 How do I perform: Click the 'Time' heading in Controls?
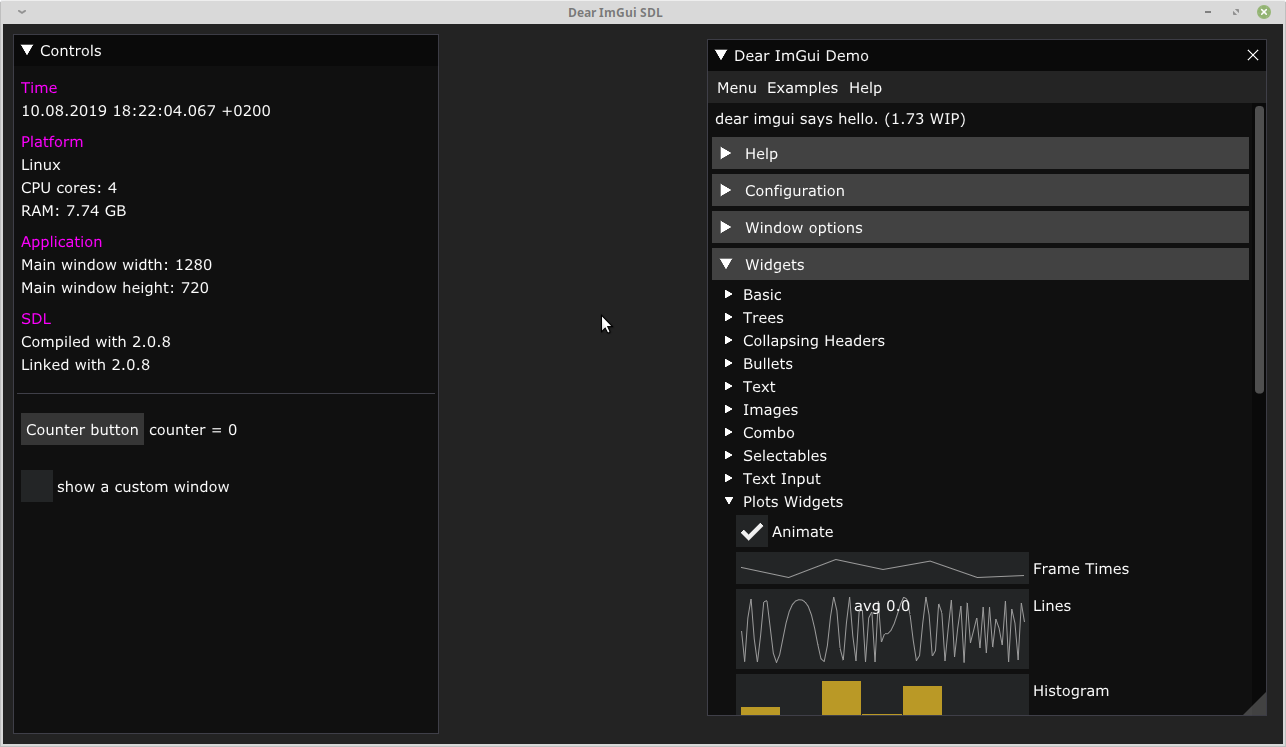pos(39,88)
